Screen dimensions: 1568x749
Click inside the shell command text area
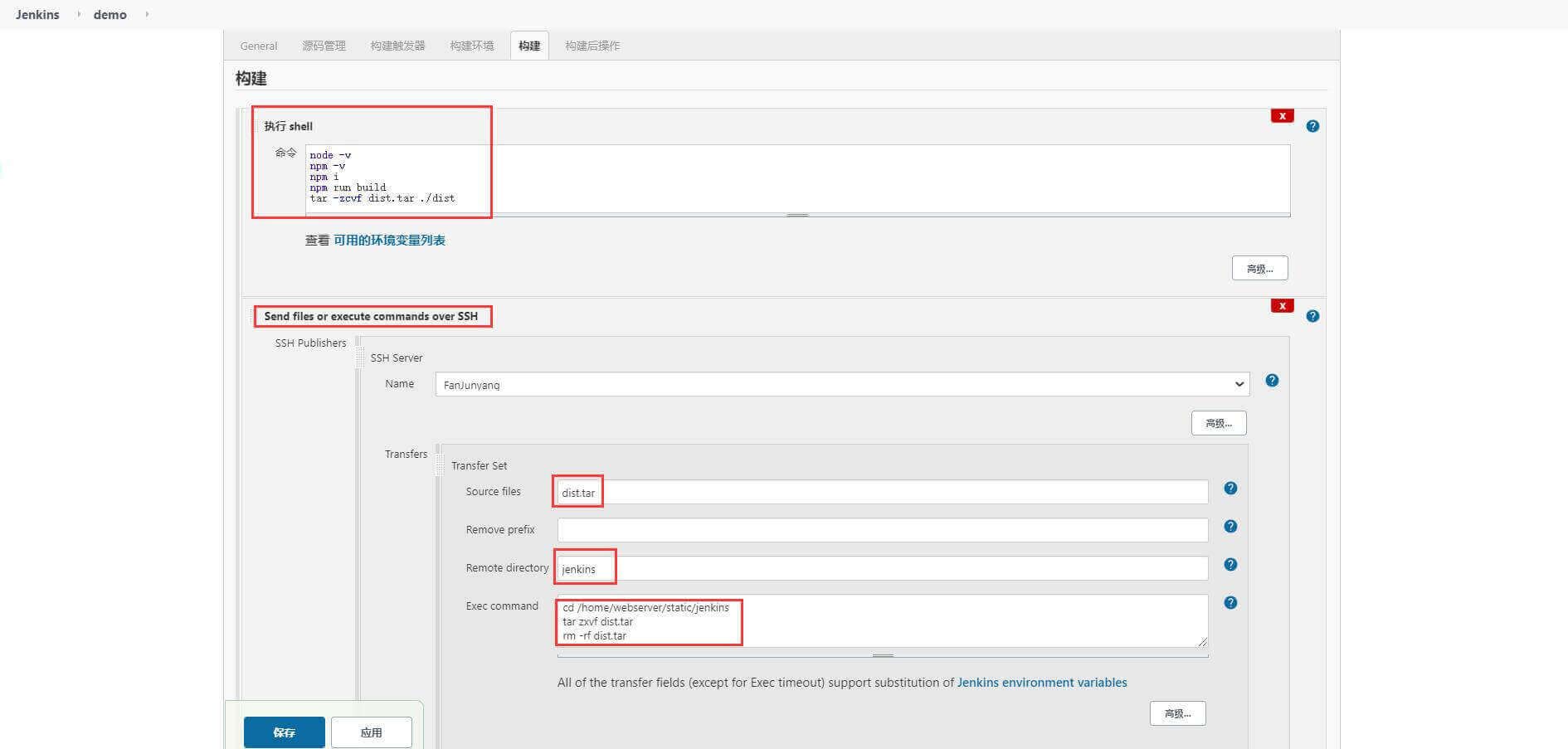tap(797, 178)
